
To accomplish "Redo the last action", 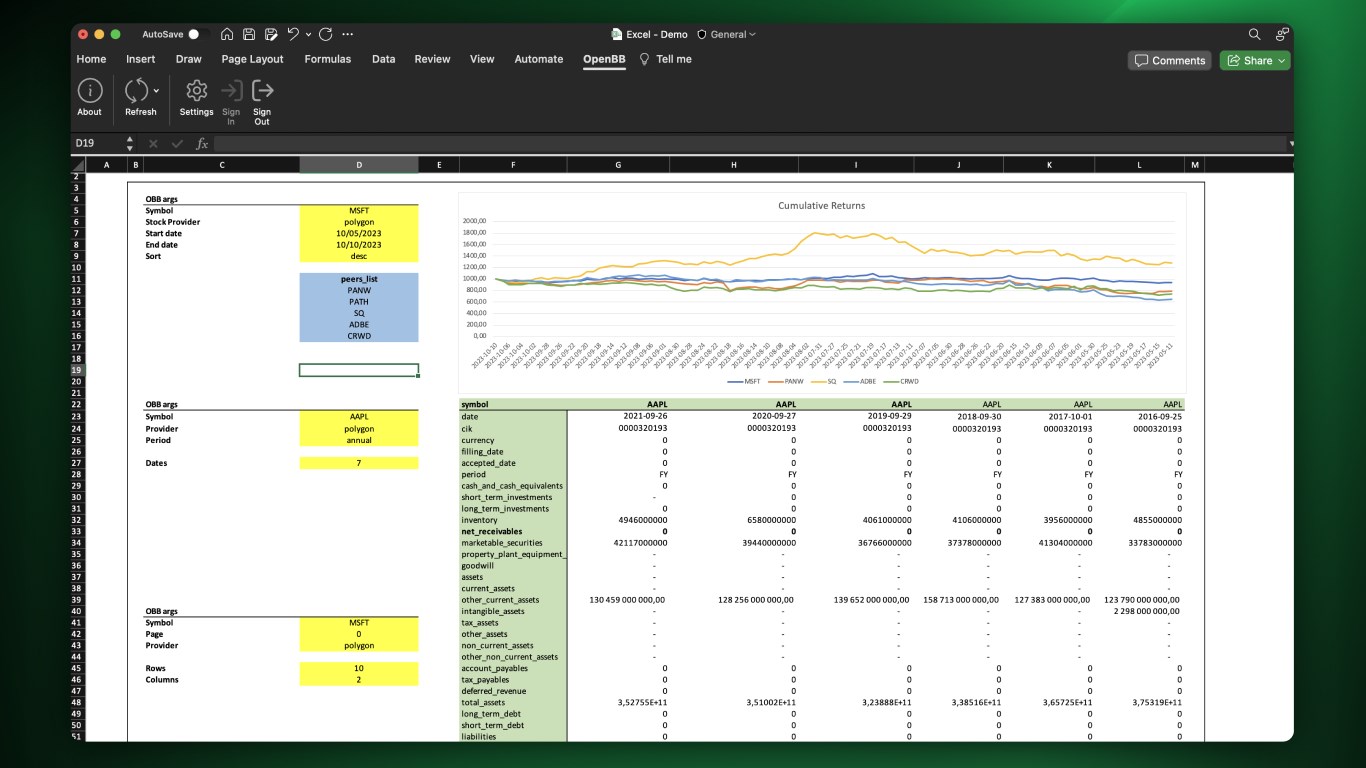I will pyautogui.click(x=325, y=34).
